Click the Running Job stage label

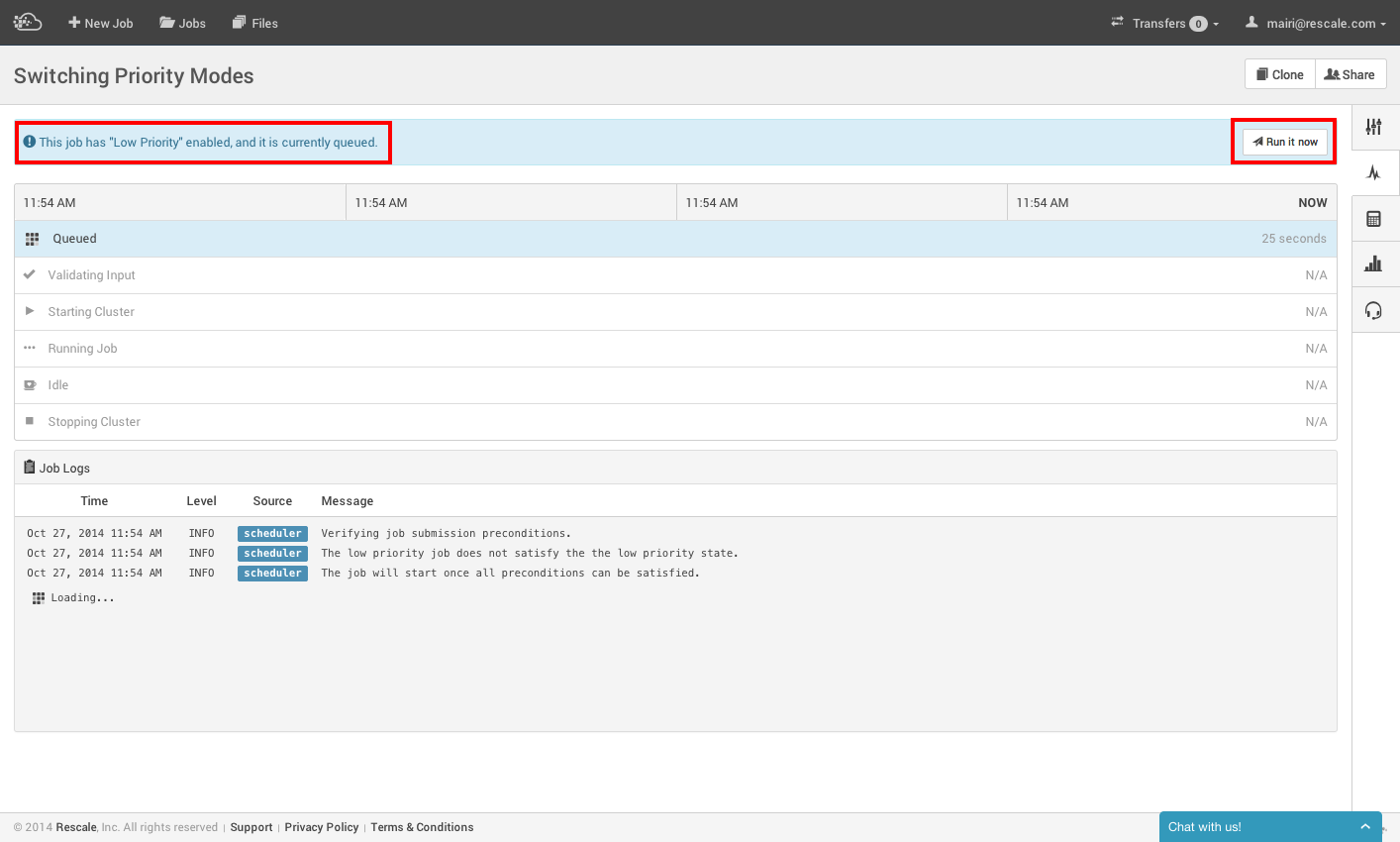(x=83, y=349)
